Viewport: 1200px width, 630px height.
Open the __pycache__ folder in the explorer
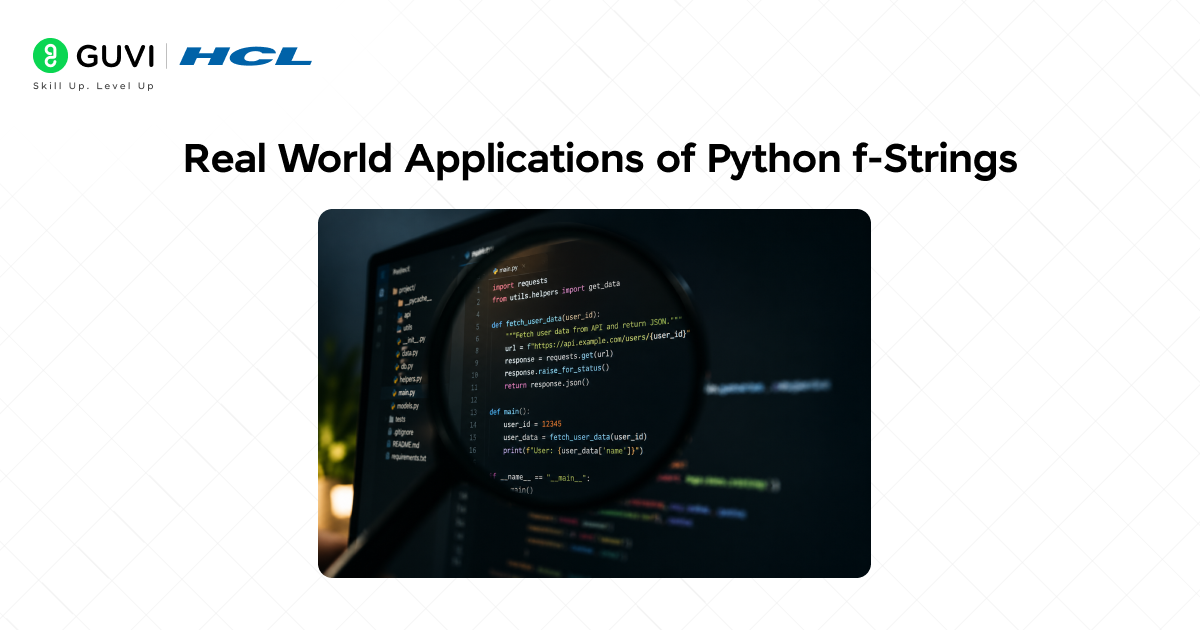point(414,300)
